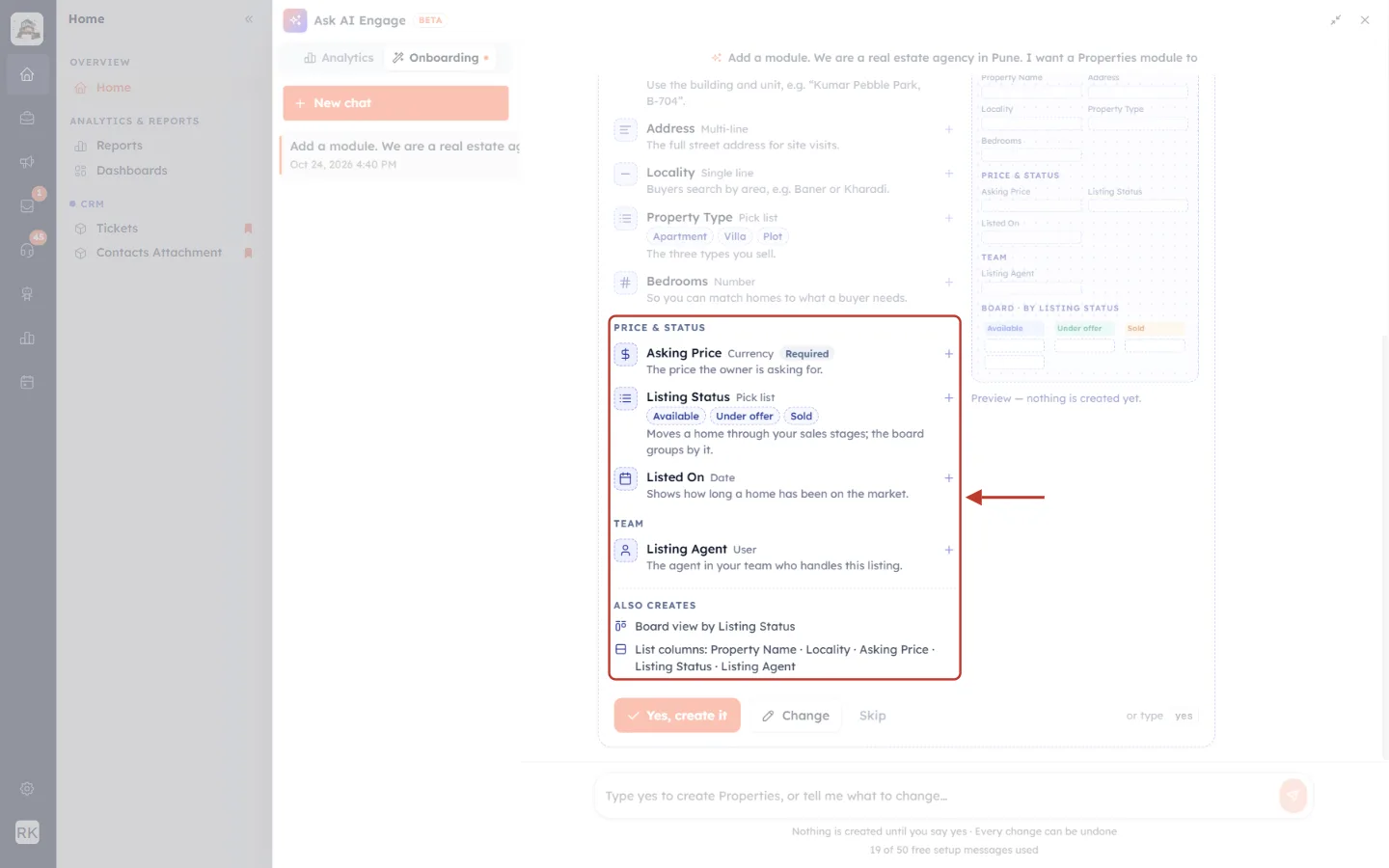Click the Board view icon under Also Creates
Viewport: 1389px width, 868px height.
621,626
